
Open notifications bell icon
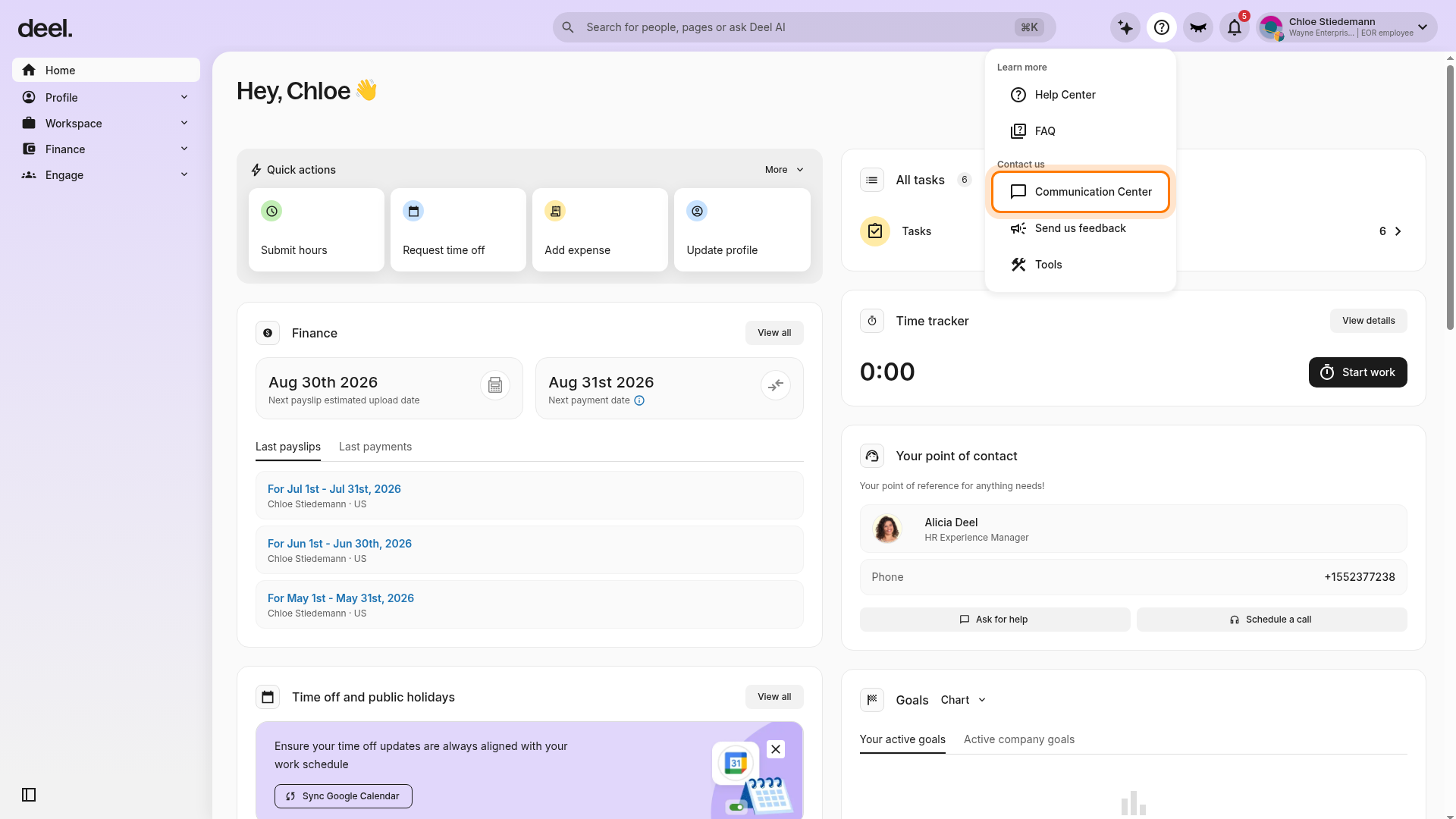coord(1235,28)
